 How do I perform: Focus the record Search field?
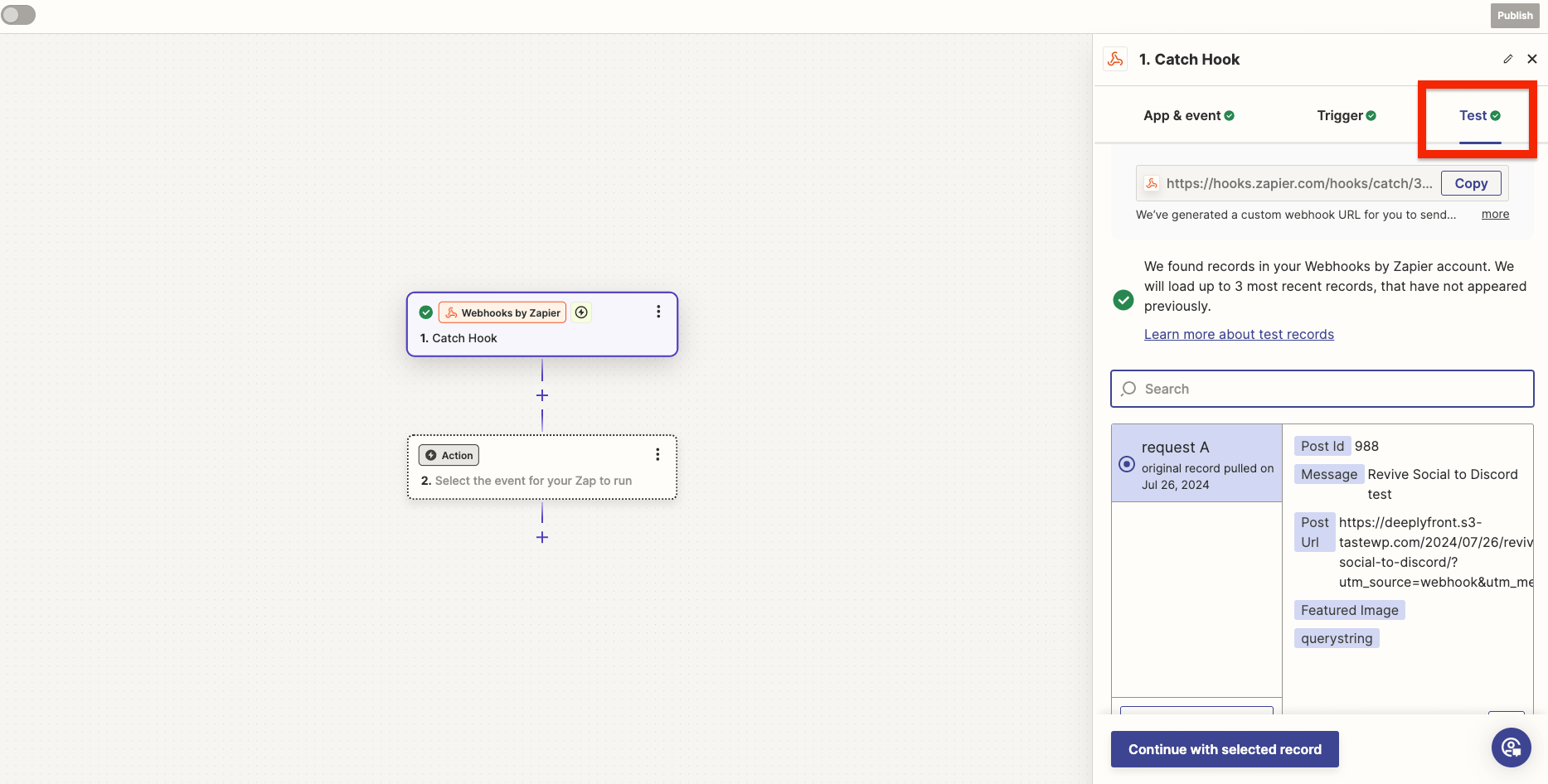[x=1322, y=389]
